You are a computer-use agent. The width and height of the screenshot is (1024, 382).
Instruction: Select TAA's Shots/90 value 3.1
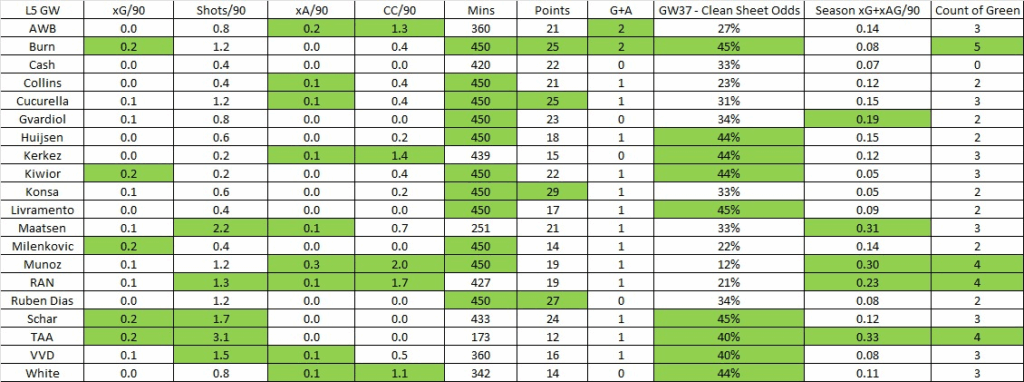tap(221, 336)
